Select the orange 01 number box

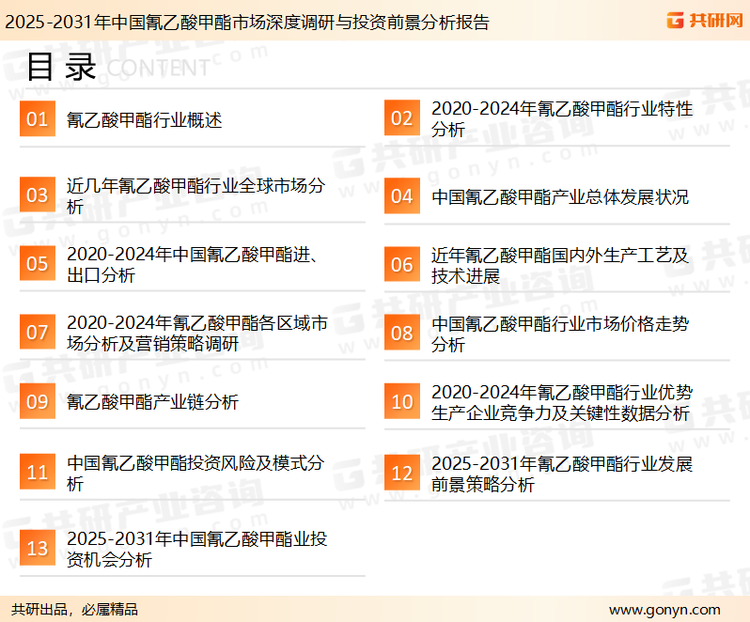[x=37, y=119]
